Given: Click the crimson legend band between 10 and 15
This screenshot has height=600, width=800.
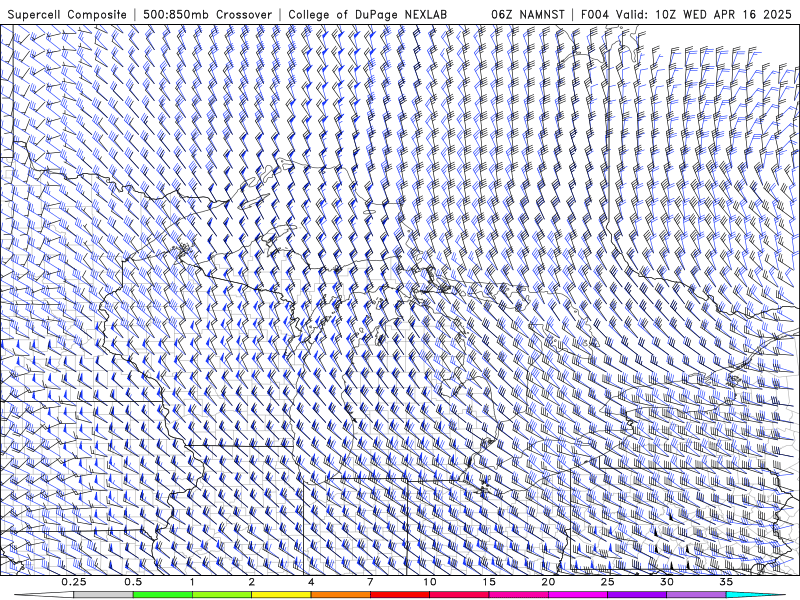Looking at the screenshot, I should click(459, 595).
